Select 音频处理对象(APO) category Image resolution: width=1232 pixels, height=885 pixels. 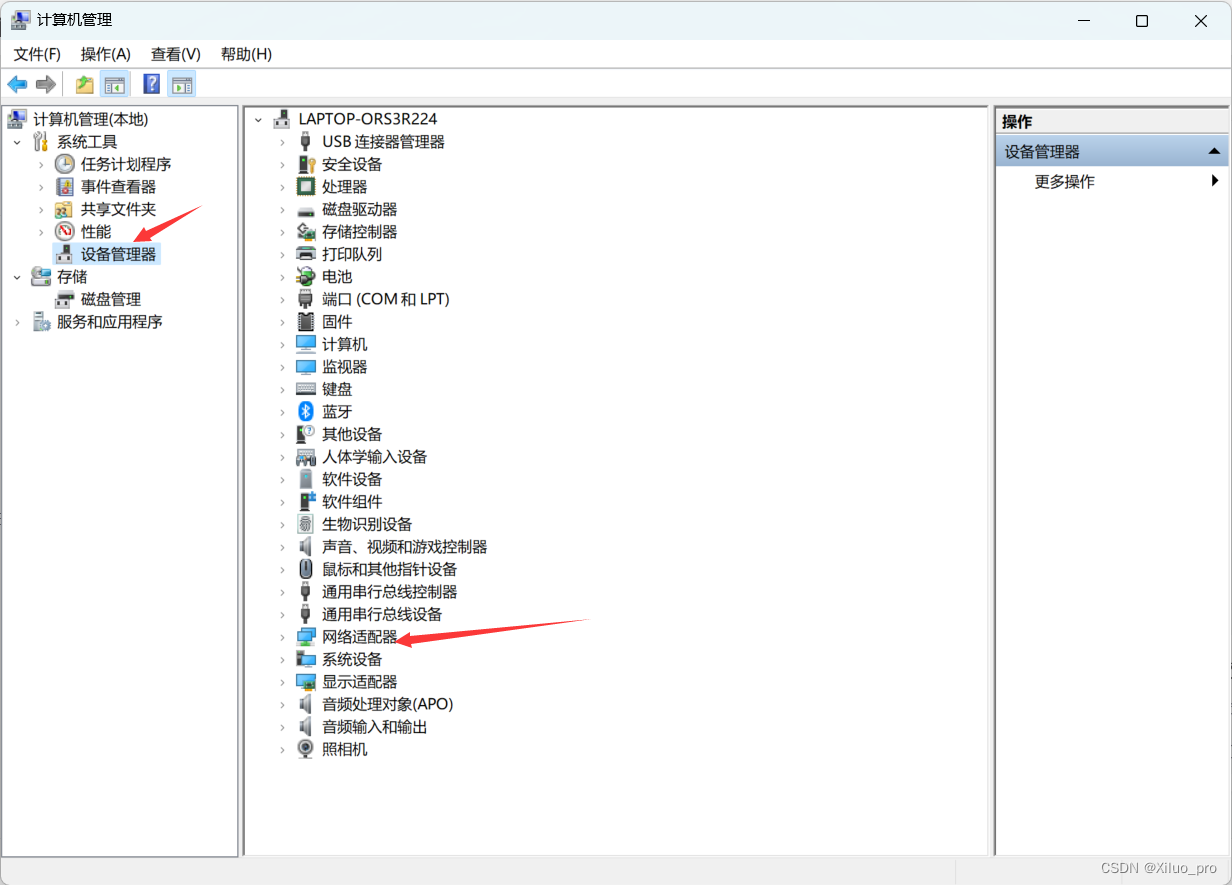[387, 704]
